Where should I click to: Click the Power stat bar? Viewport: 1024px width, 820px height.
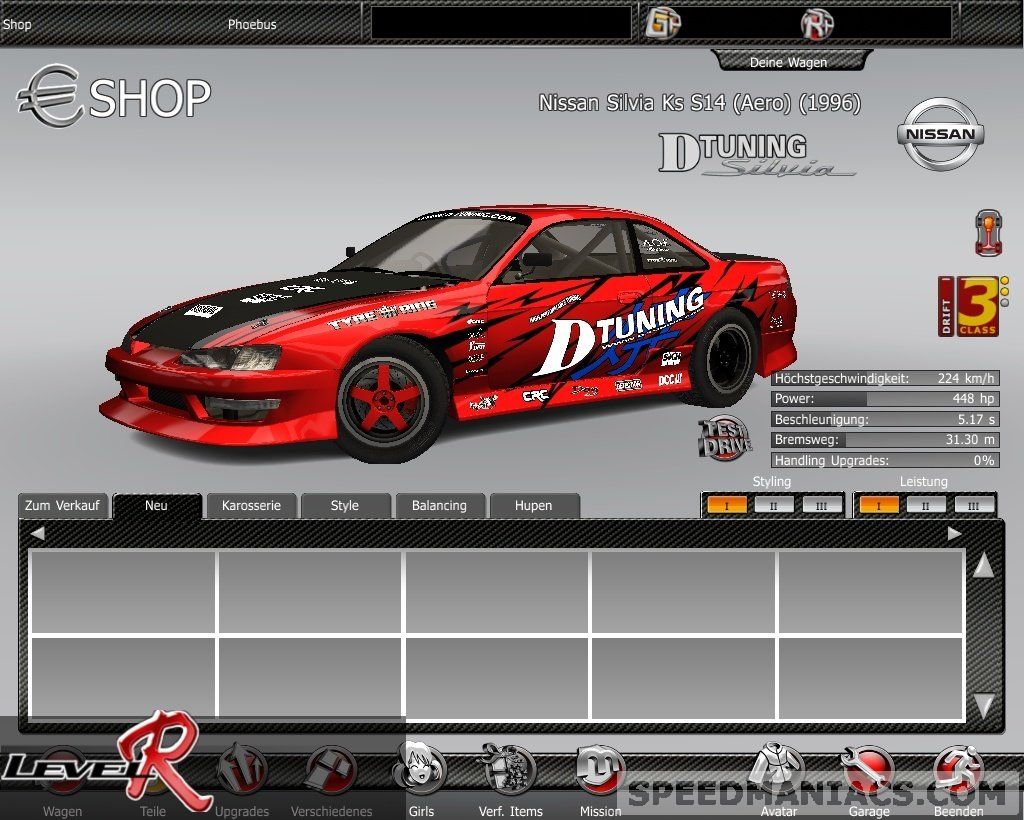click(x=885, y=398)
